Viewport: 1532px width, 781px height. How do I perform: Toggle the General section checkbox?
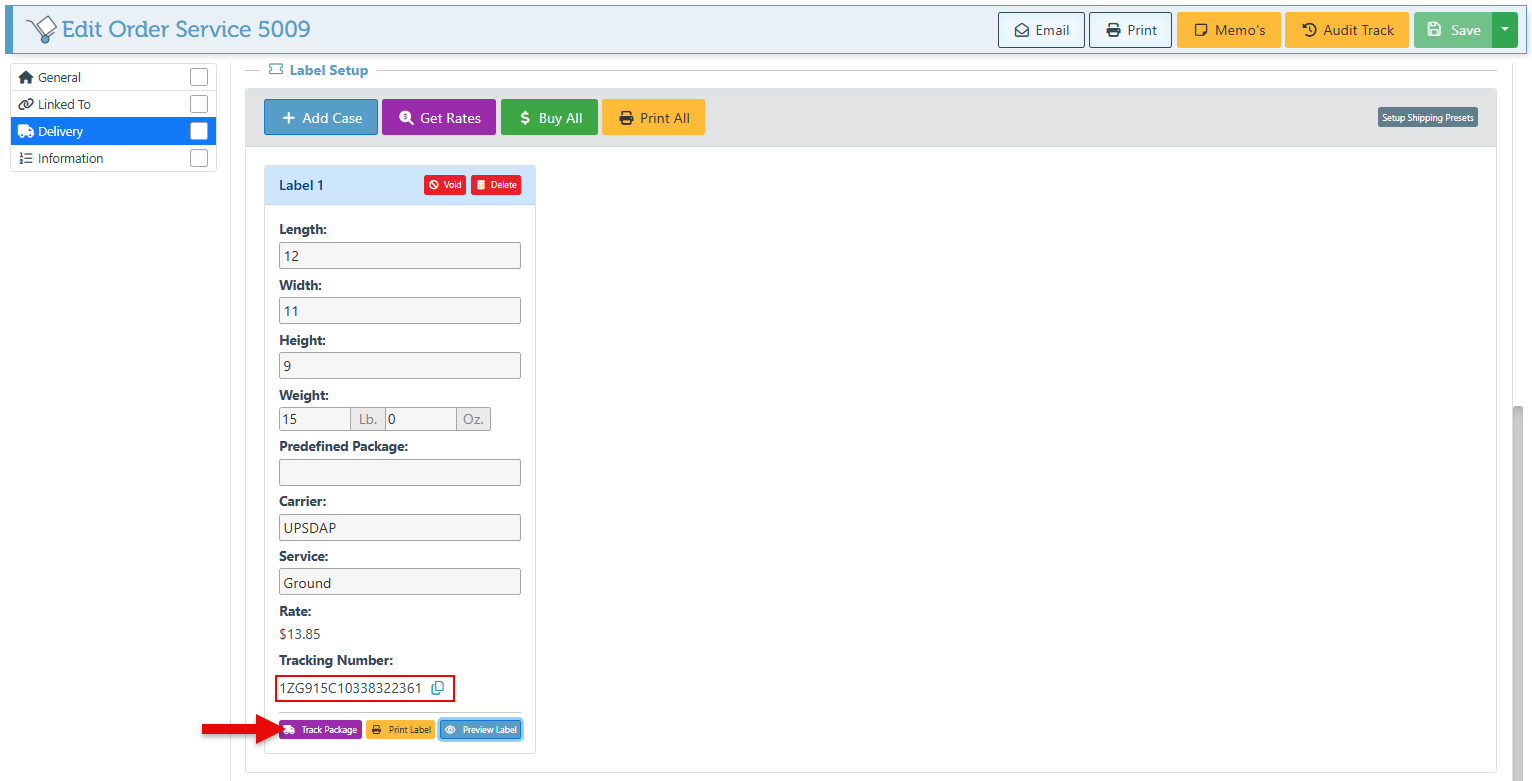pyautogui.click(x=199, y=77)
